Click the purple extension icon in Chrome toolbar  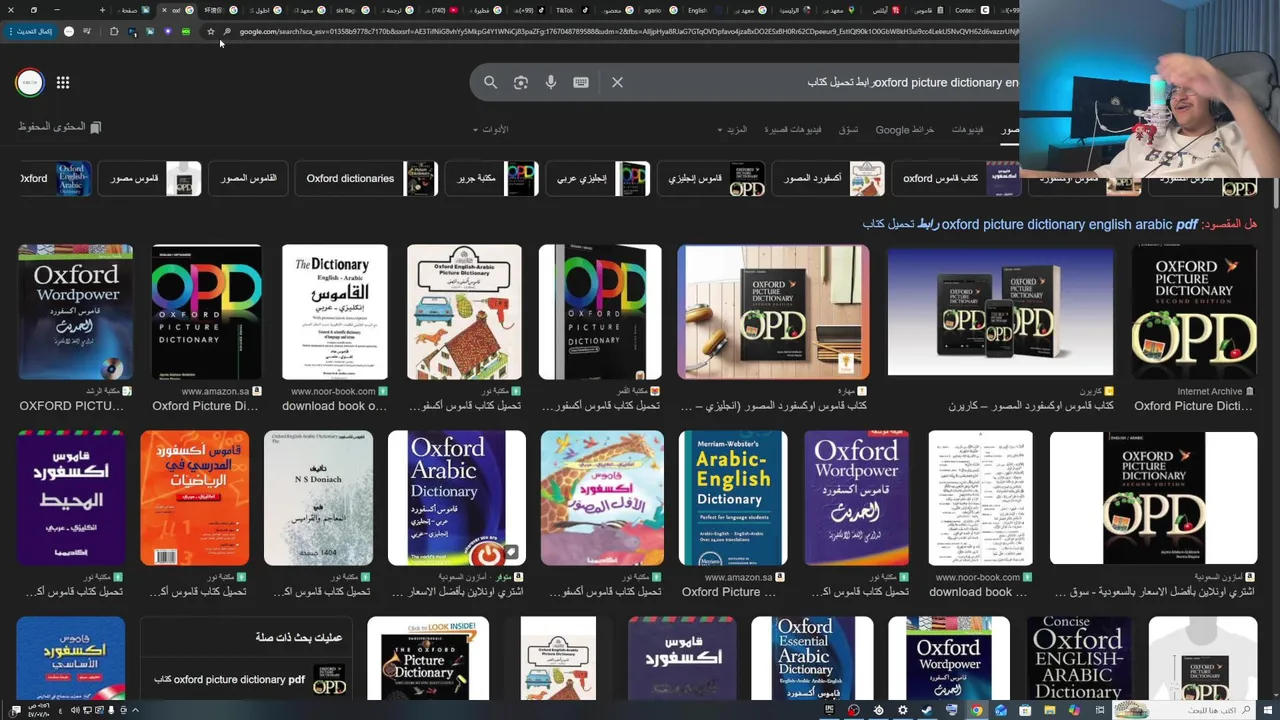167,32
